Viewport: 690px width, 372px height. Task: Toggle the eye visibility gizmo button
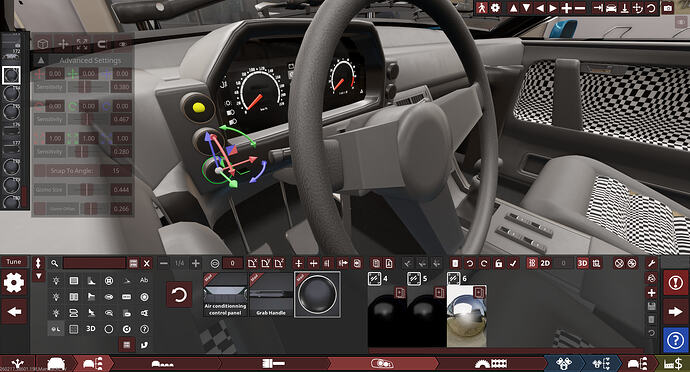point(123,44)
